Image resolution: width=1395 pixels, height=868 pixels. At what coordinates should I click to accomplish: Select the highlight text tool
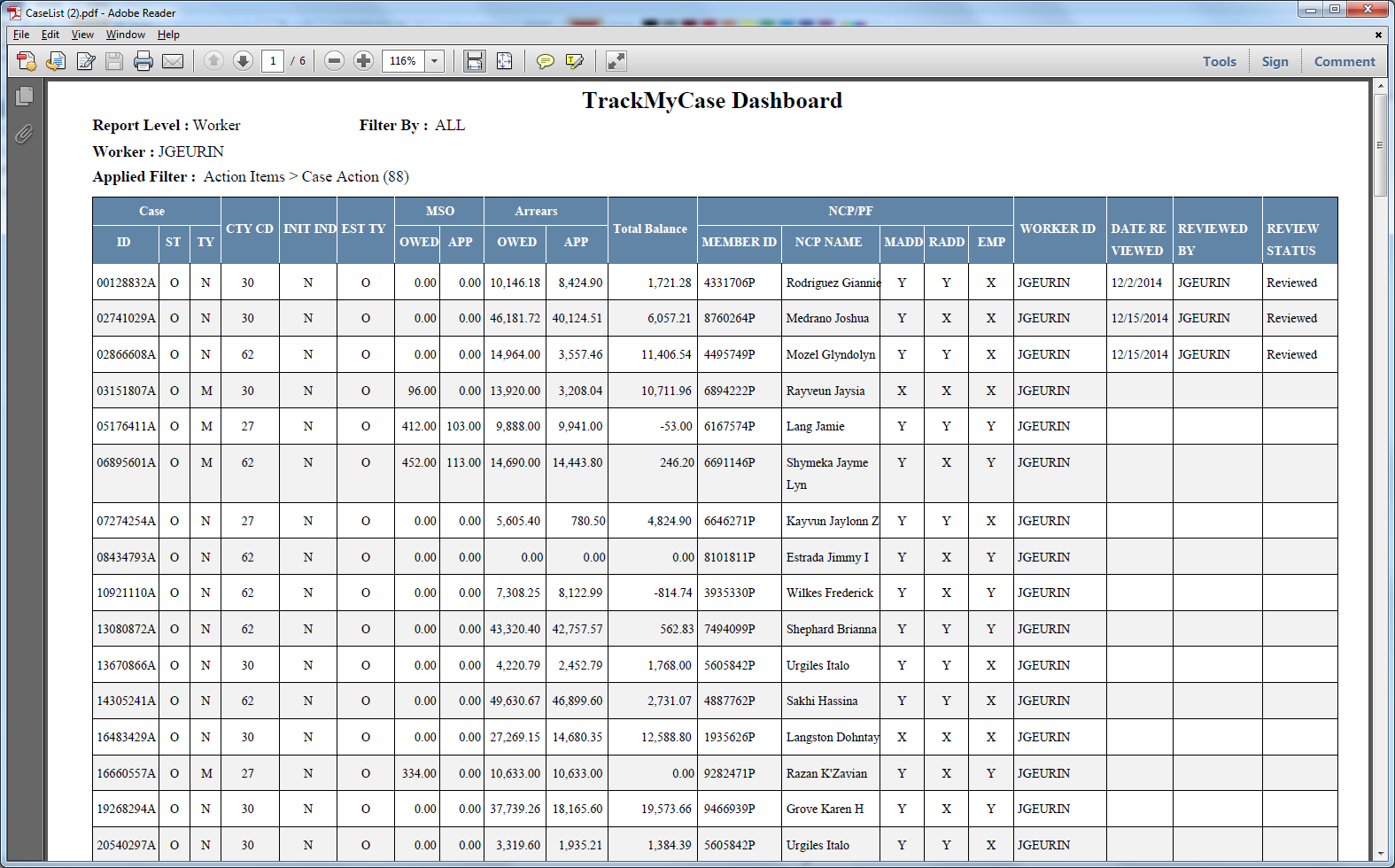[x=575, y=61]
